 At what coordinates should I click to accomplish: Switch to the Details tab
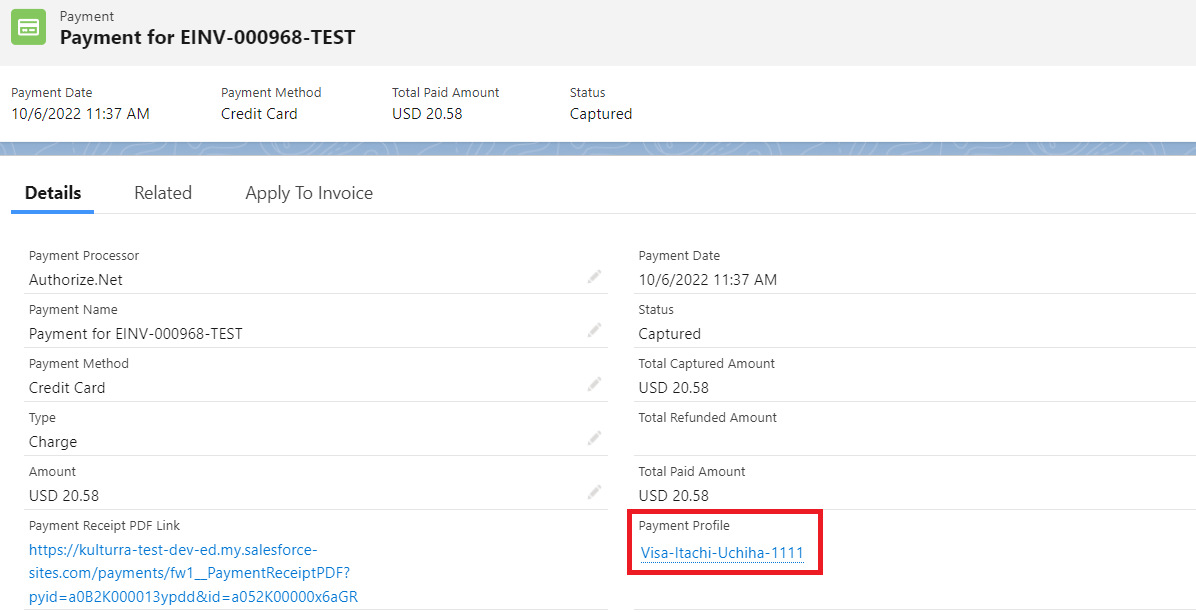click(x=53, y=193)
